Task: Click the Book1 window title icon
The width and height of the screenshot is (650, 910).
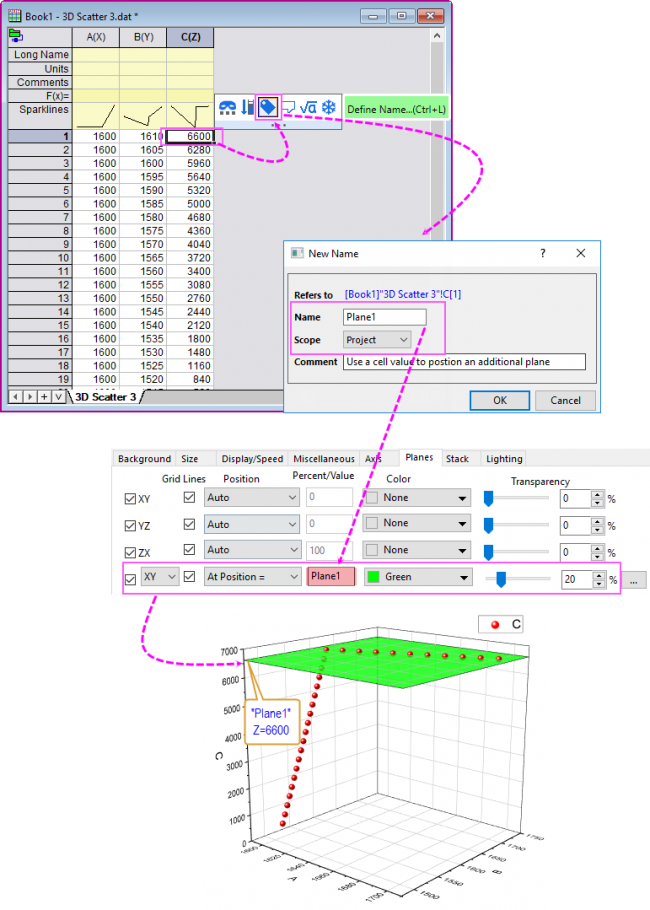Action: tap(15, 16)
